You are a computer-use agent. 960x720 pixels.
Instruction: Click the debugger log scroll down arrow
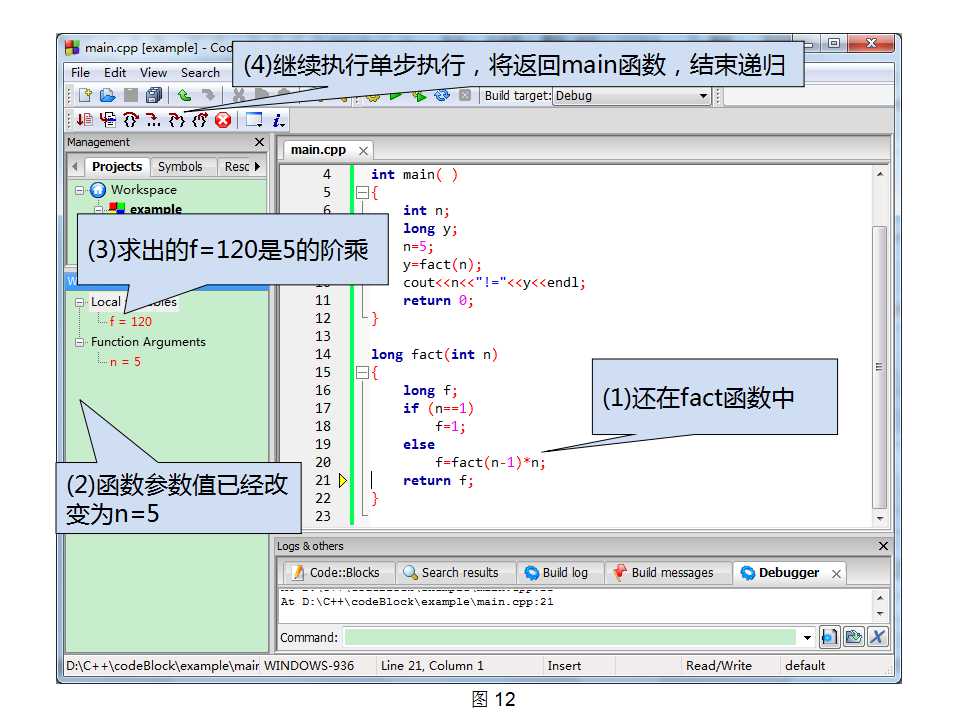tap(880, 613)
